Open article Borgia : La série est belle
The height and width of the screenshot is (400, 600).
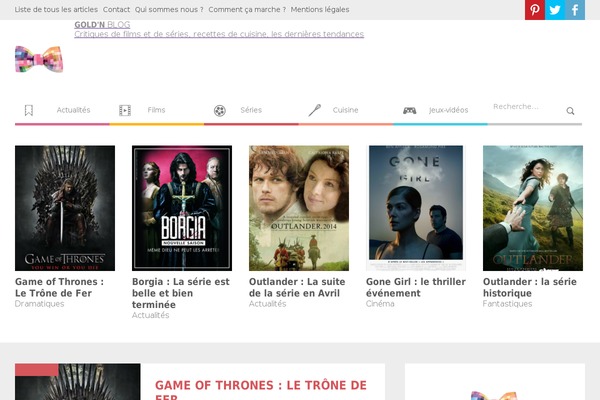(181, 293)
